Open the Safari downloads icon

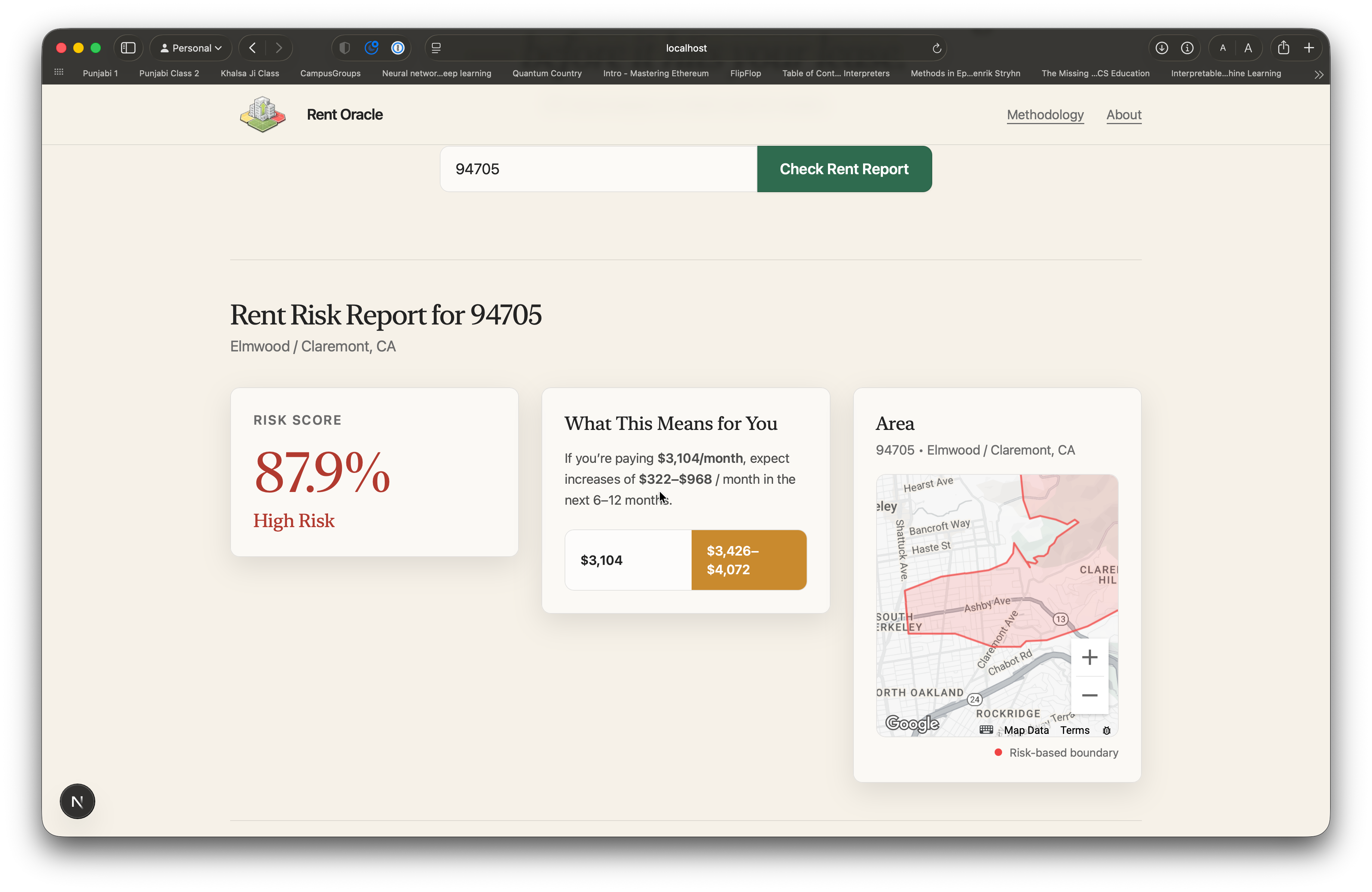point(1162,48)
